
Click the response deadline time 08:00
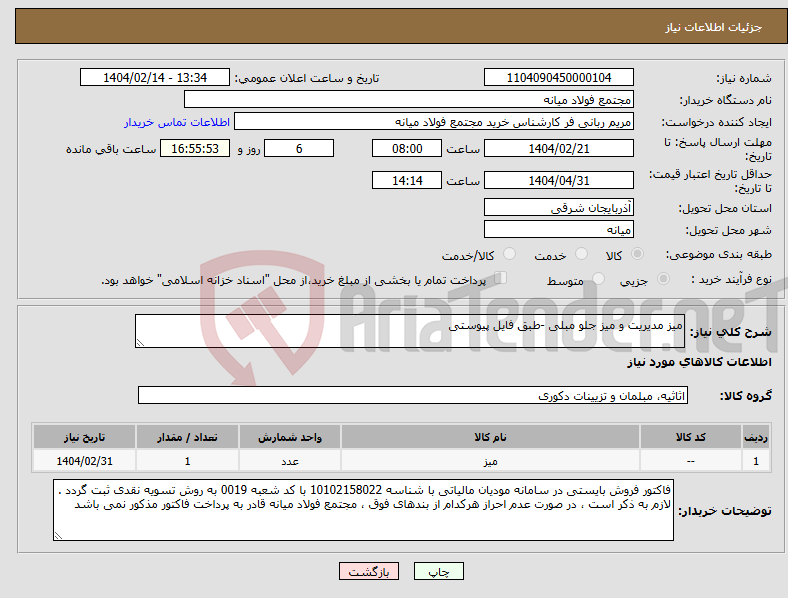click(407, 149)
